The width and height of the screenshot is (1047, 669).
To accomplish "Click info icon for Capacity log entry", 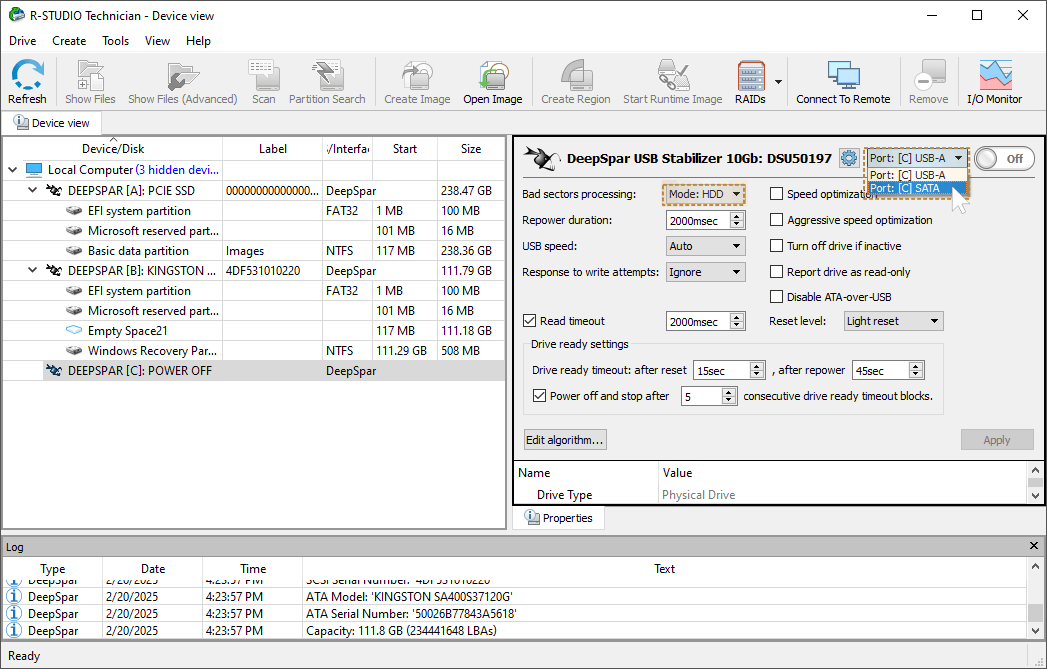I will click(x=13, y=630).
